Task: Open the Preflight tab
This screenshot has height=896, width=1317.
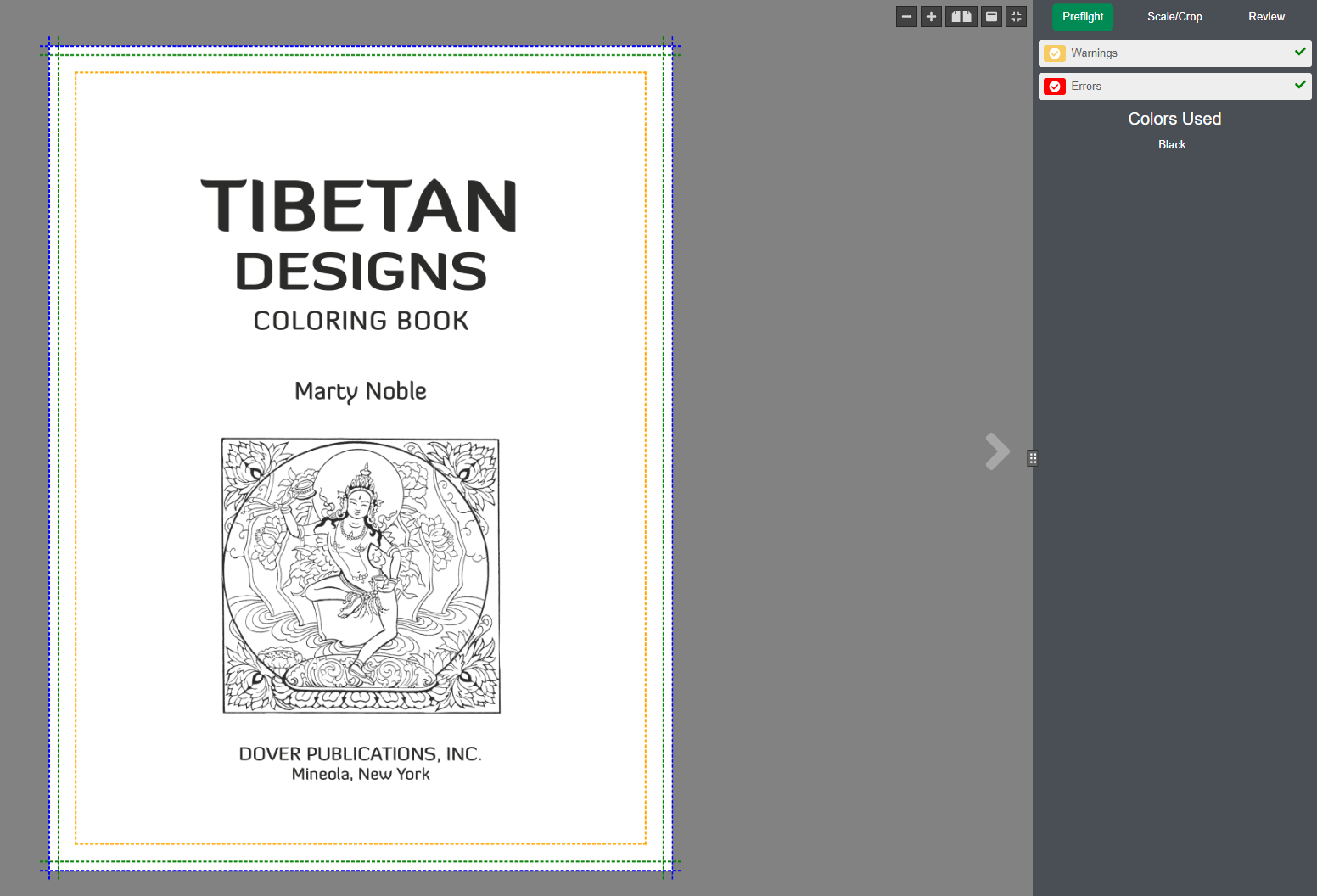Action: click(1083, 17)
